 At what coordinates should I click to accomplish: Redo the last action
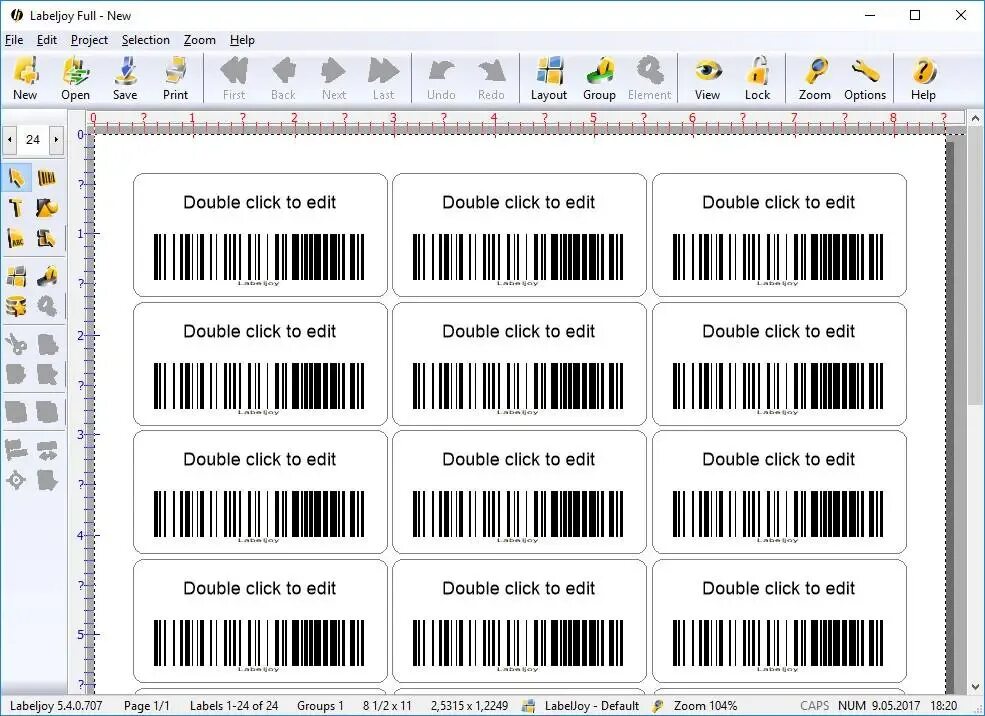pos(491,78)
